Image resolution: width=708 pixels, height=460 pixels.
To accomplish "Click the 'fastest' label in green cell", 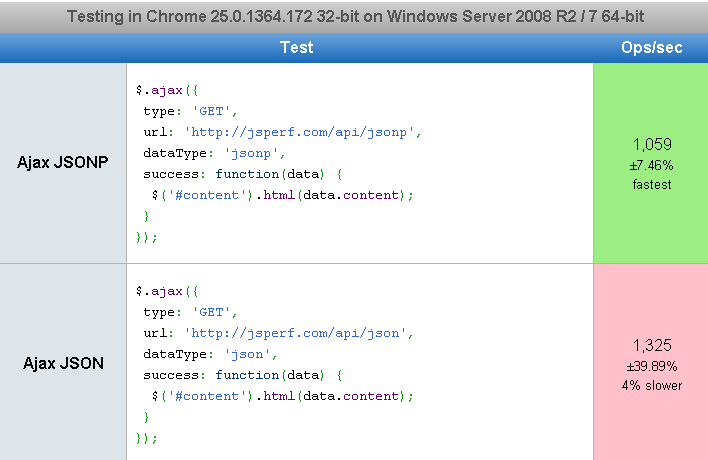I will tap(652, 184).
